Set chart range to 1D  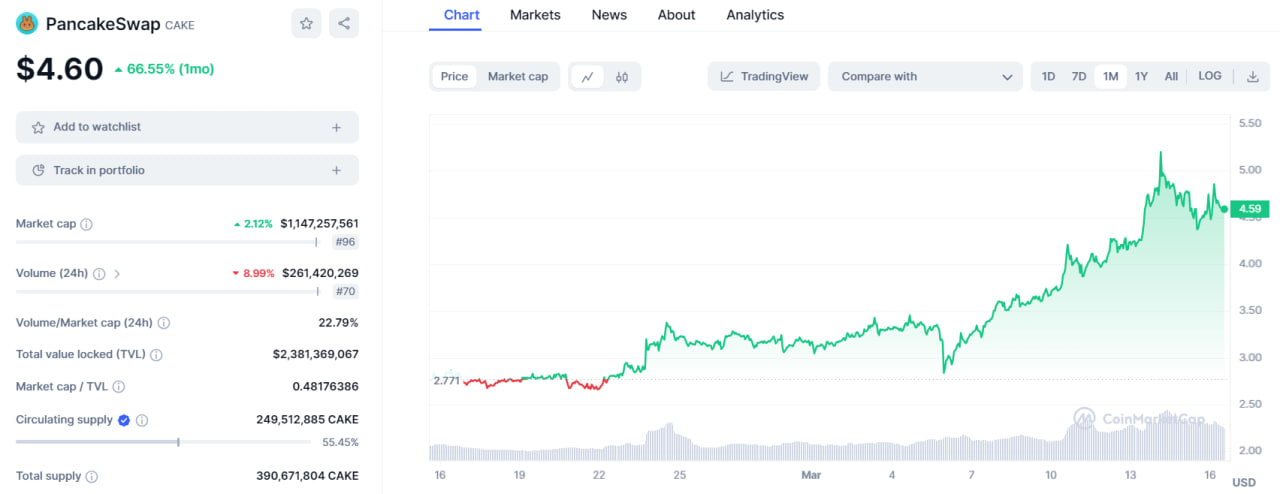(1048, 76)
